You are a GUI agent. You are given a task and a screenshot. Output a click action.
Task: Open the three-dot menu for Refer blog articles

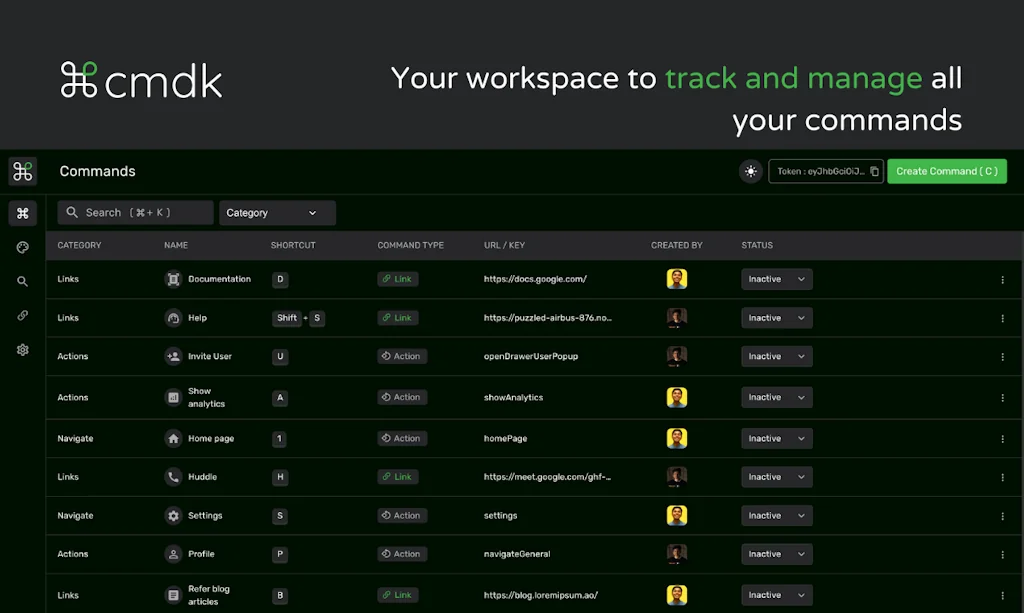point(1003,594)
